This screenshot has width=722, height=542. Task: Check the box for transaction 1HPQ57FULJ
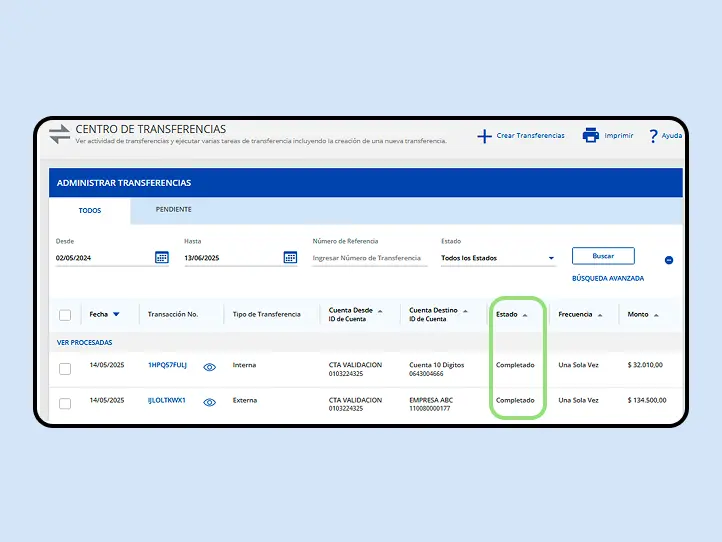[x=65, y=369]
